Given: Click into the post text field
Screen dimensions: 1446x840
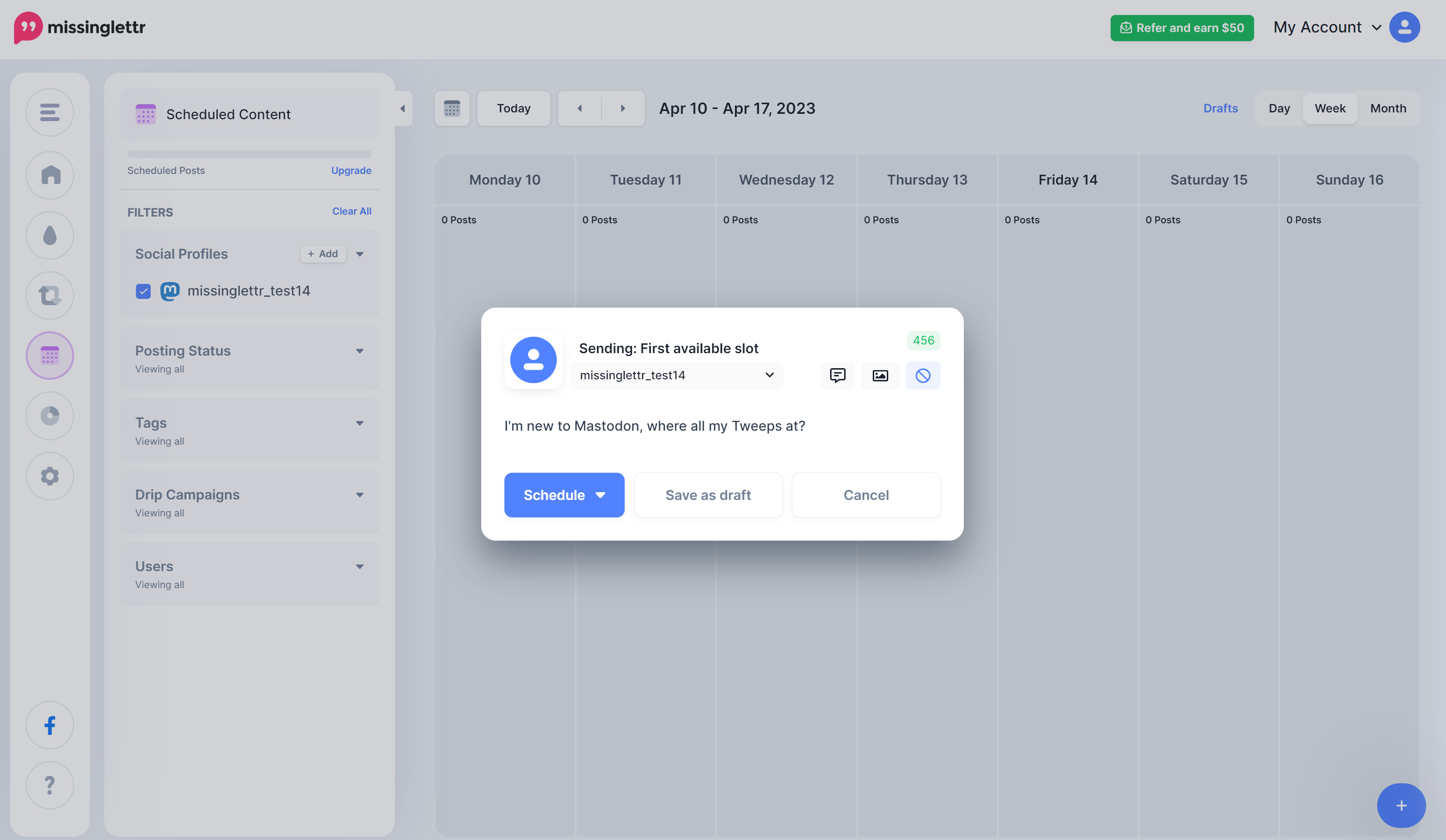Looking at the screenshot, I should click(722, 426).
